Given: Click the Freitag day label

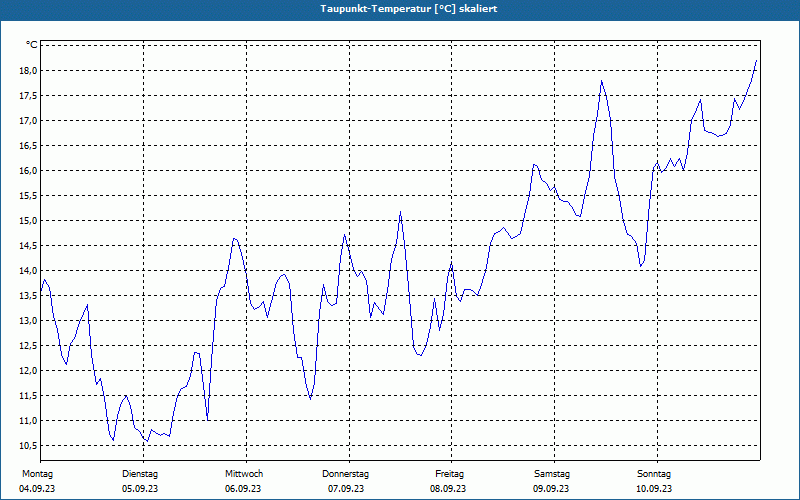Looking at the screenshot, I should coord(449,474).
